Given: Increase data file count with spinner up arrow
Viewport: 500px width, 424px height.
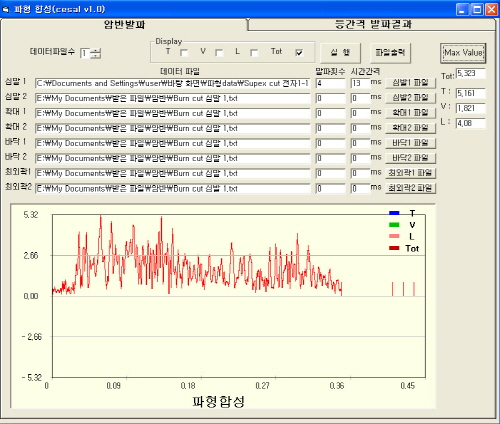Looking at the screenshot, I should (x=96, y=50).
